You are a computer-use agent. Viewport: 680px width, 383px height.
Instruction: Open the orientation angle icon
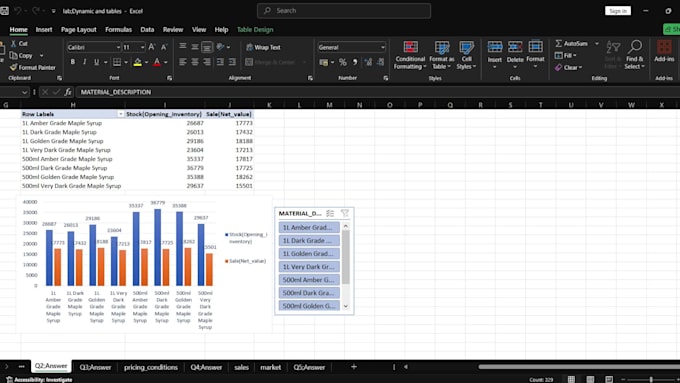221,47
